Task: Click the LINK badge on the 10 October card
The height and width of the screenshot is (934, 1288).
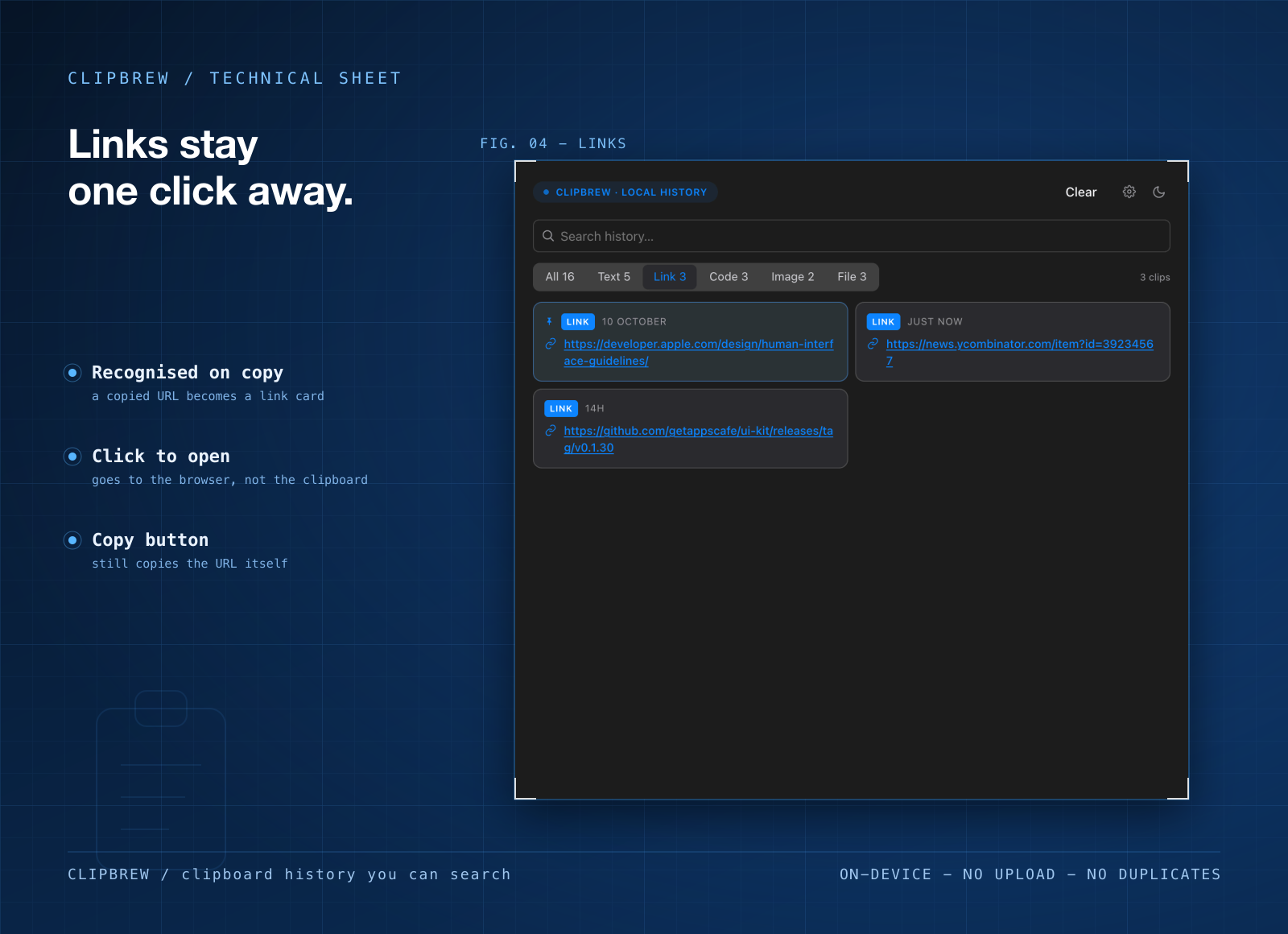Action: [x=578, y=321]
